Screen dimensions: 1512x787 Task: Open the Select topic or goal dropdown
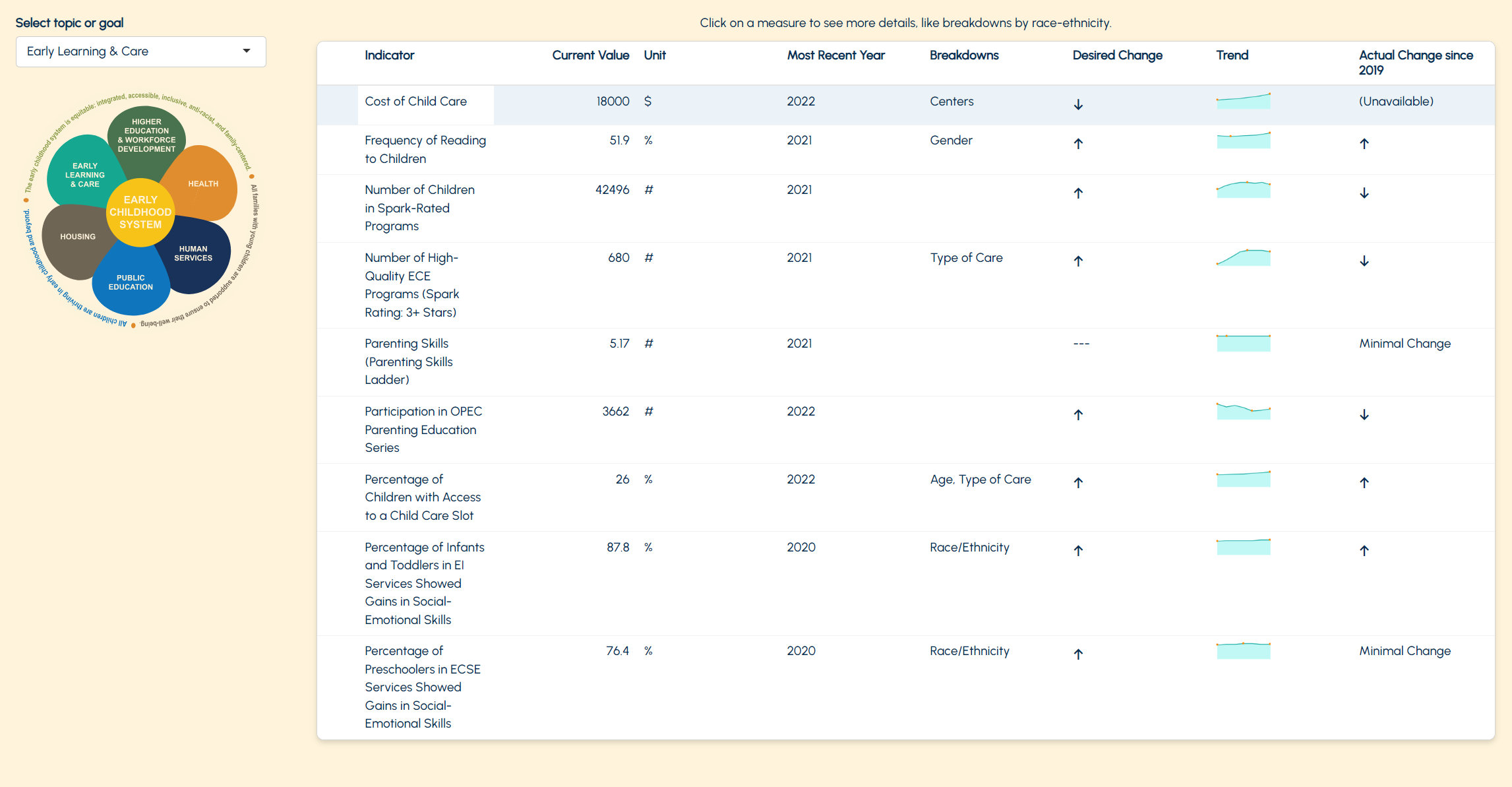coord(140,51)
